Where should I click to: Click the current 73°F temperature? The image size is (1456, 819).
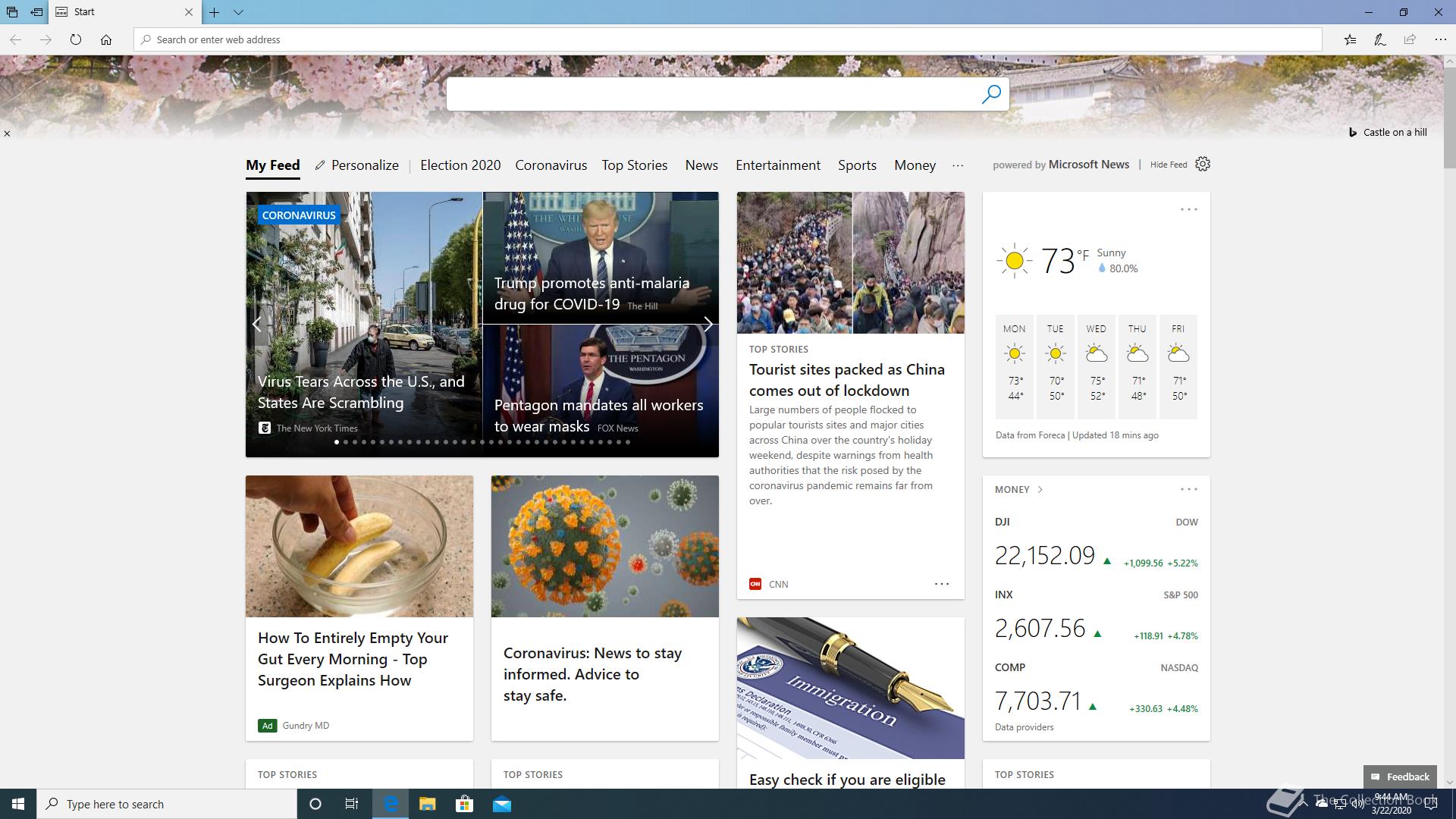1065,261
